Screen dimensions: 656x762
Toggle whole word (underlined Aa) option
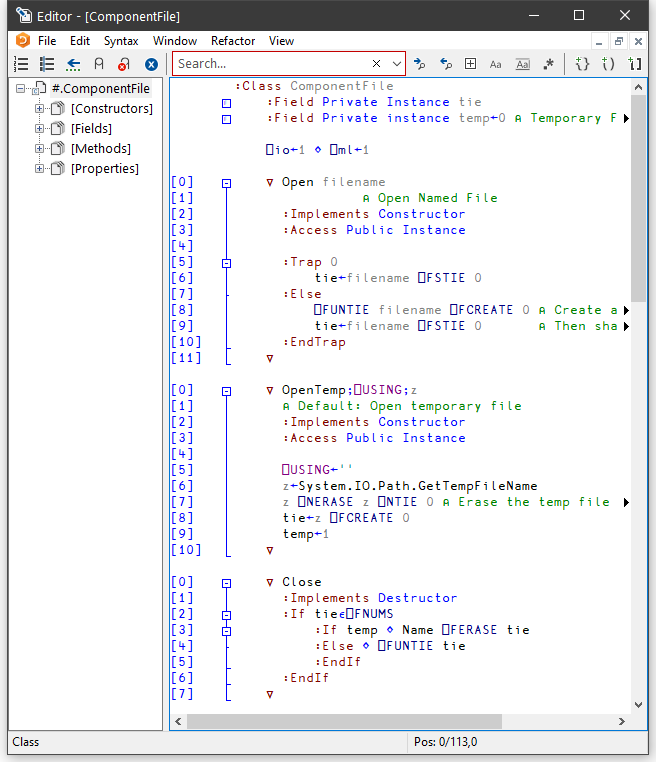pyautogui.click(x=522, y=64)
